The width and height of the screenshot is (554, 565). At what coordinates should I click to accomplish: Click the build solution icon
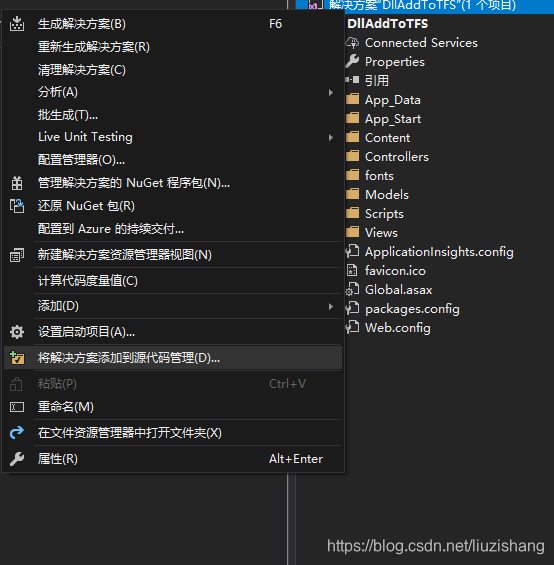coord(17,24)
